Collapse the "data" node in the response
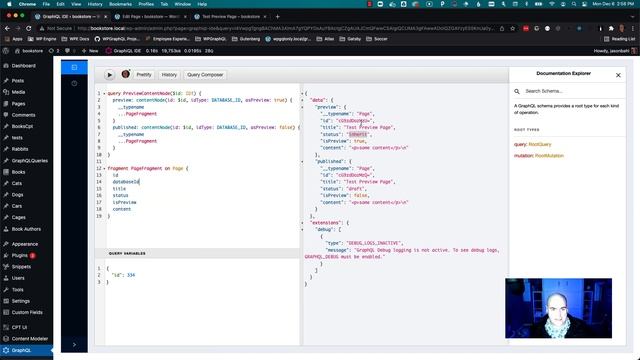The height and width of the screenshot is (360, 640). pos(302,100)
